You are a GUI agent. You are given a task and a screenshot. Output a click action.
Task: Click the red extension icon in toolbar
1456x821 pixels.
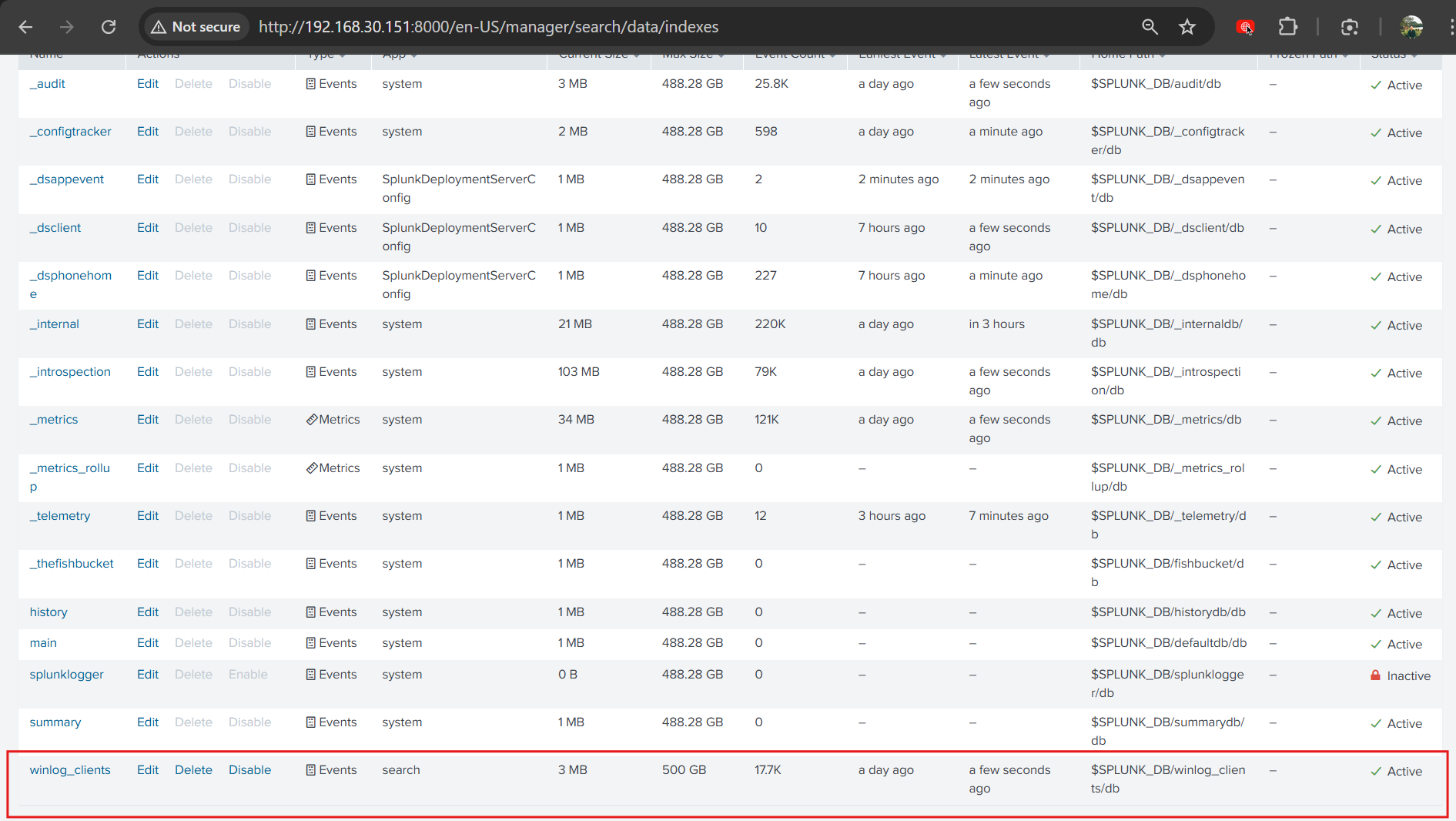[1244, 27]
